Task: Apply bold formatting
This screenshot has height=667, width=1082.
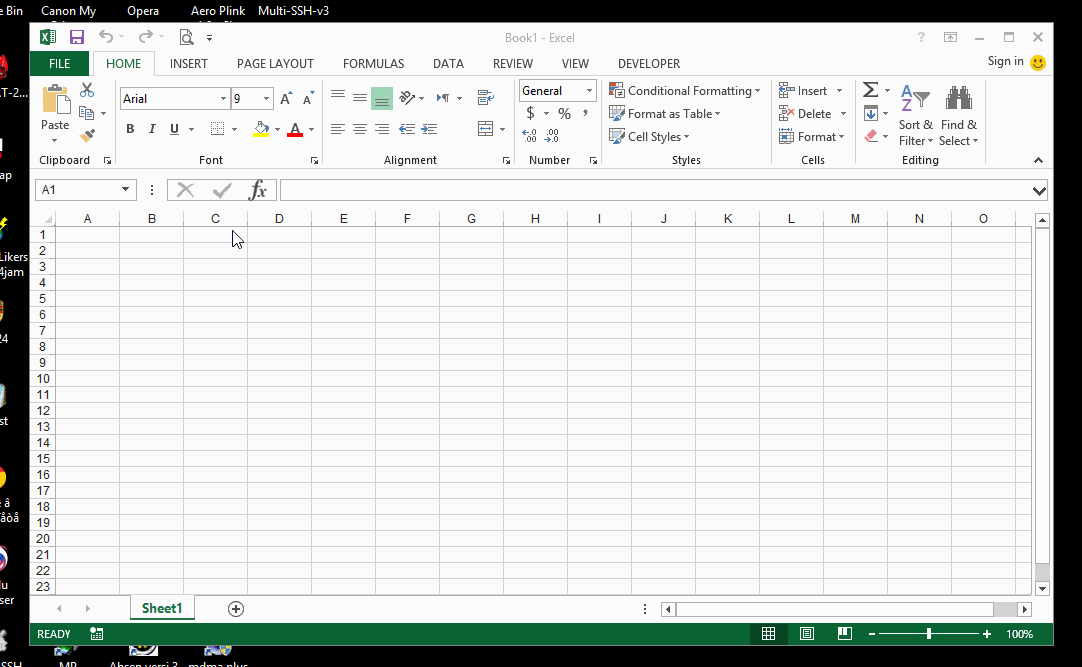Action: point(130,128)
